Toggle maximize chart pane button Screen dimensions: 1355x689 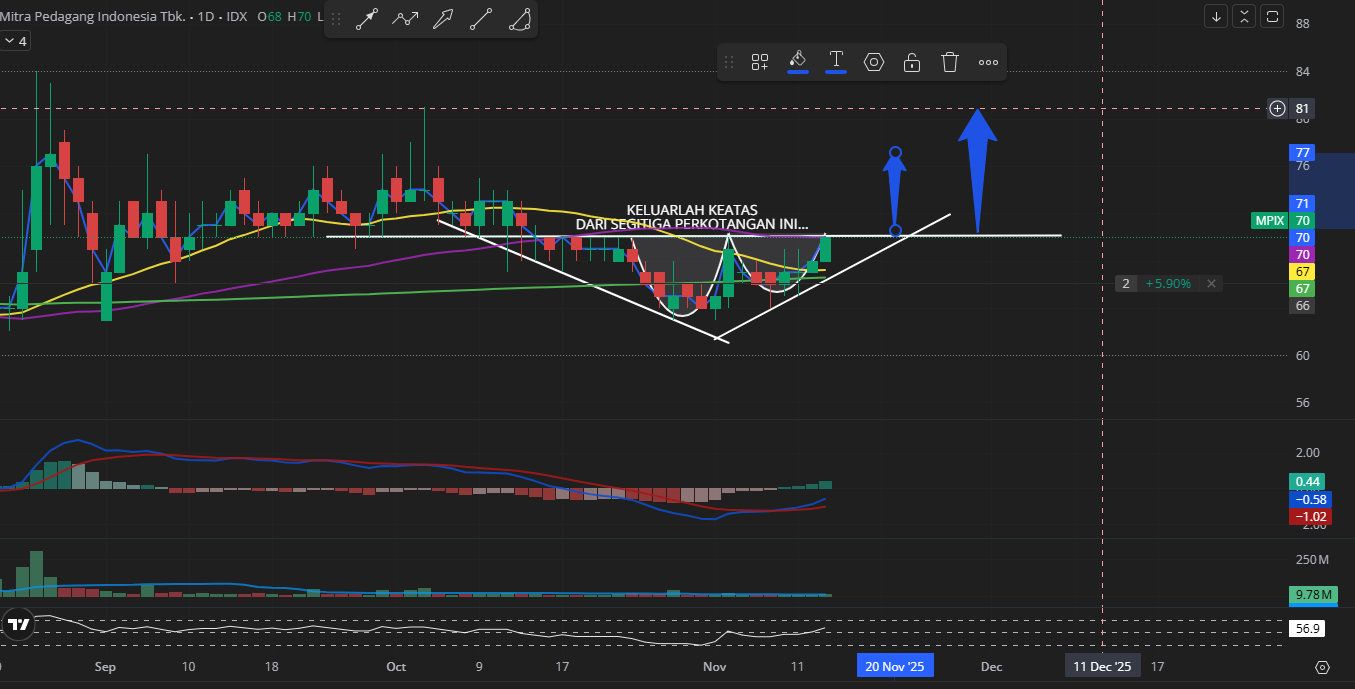(1273, 16)
